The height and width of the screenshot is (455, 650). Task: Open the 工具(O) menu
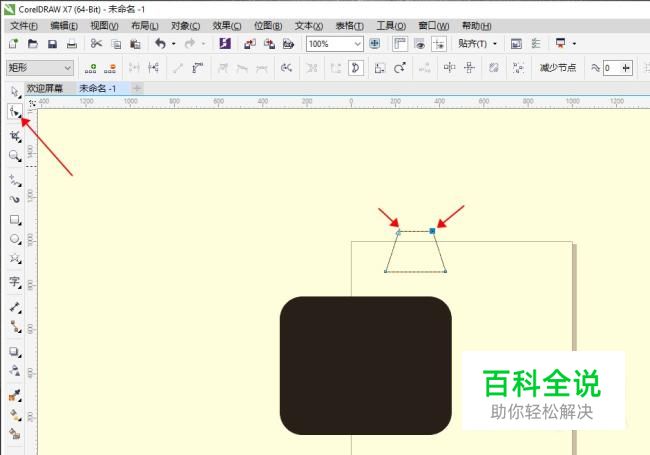pyautogui.click(x=391, y=26)
